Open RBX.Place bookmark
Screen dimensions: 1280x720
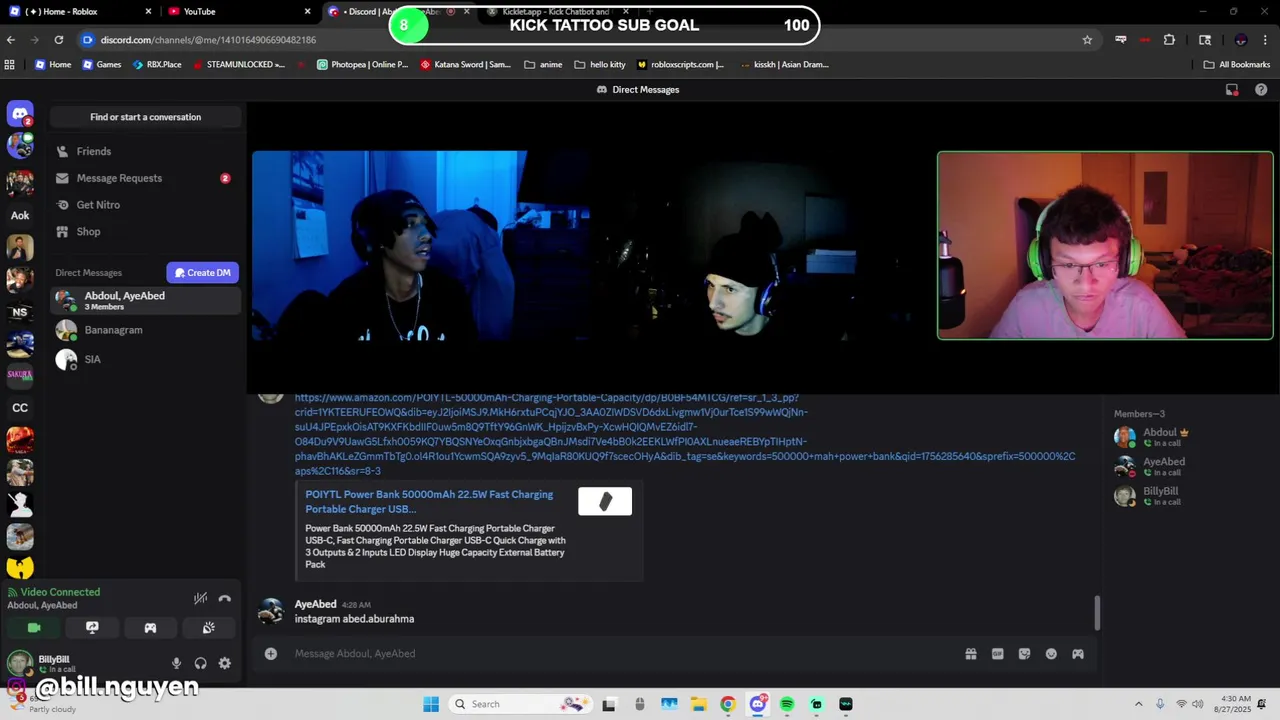pos(157,65)
